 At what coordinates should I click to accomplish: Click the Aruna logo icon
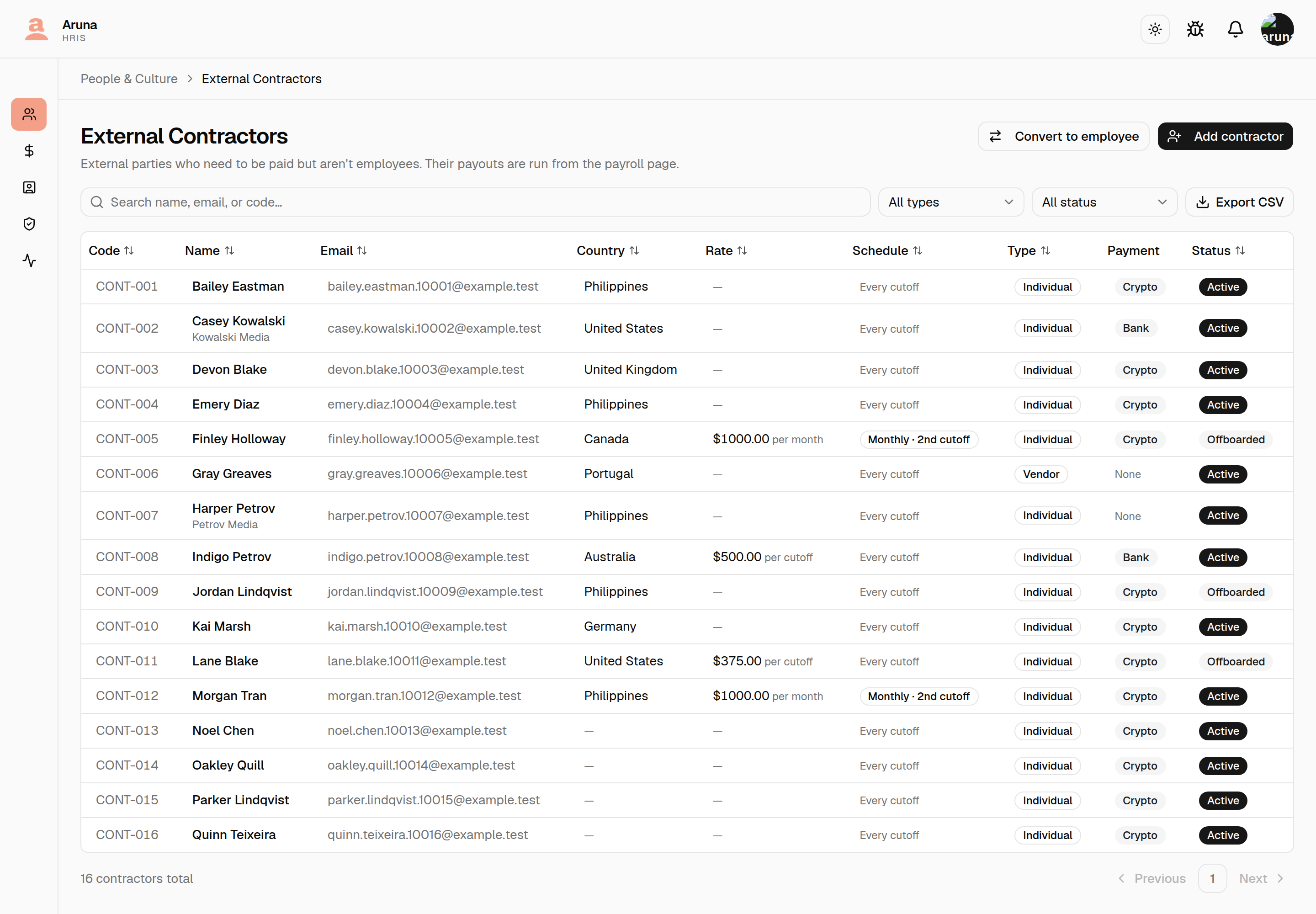[36, 29]
